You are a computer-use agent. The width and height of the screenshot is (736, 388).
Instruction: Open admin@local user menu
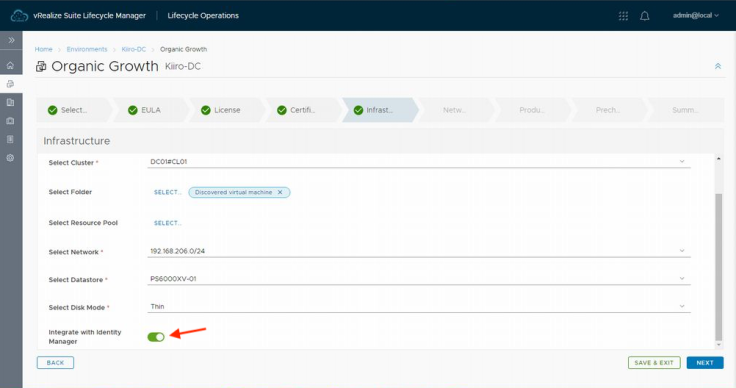pos(696,15)
